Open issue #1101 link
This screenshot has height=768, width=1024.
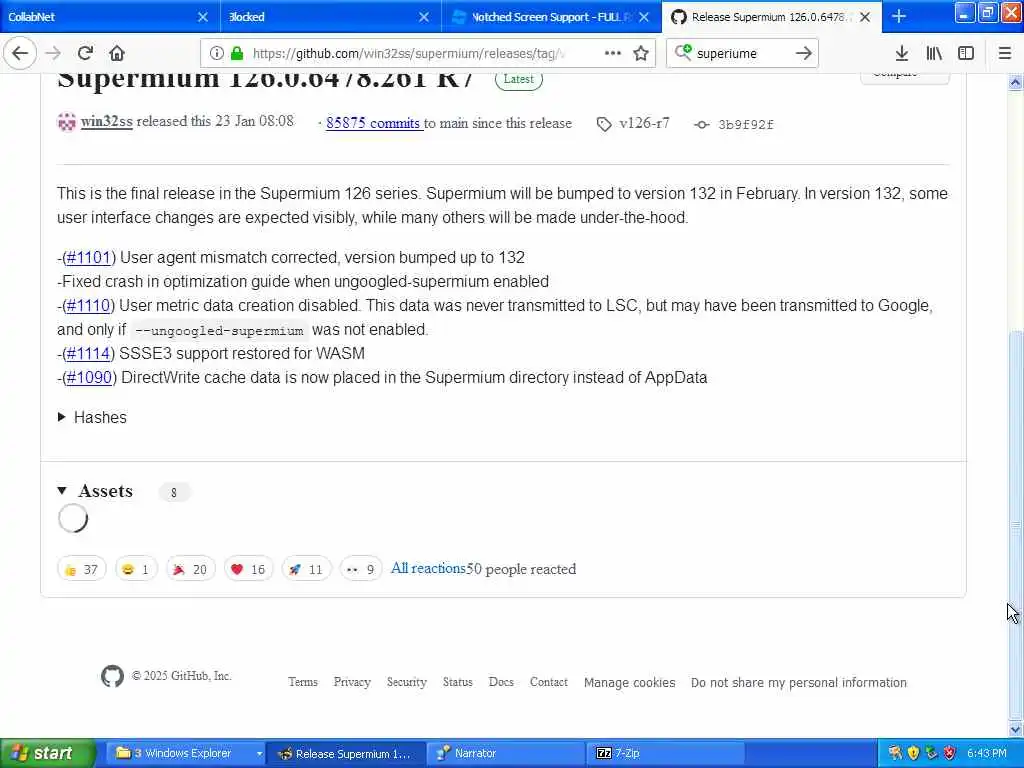89,257
